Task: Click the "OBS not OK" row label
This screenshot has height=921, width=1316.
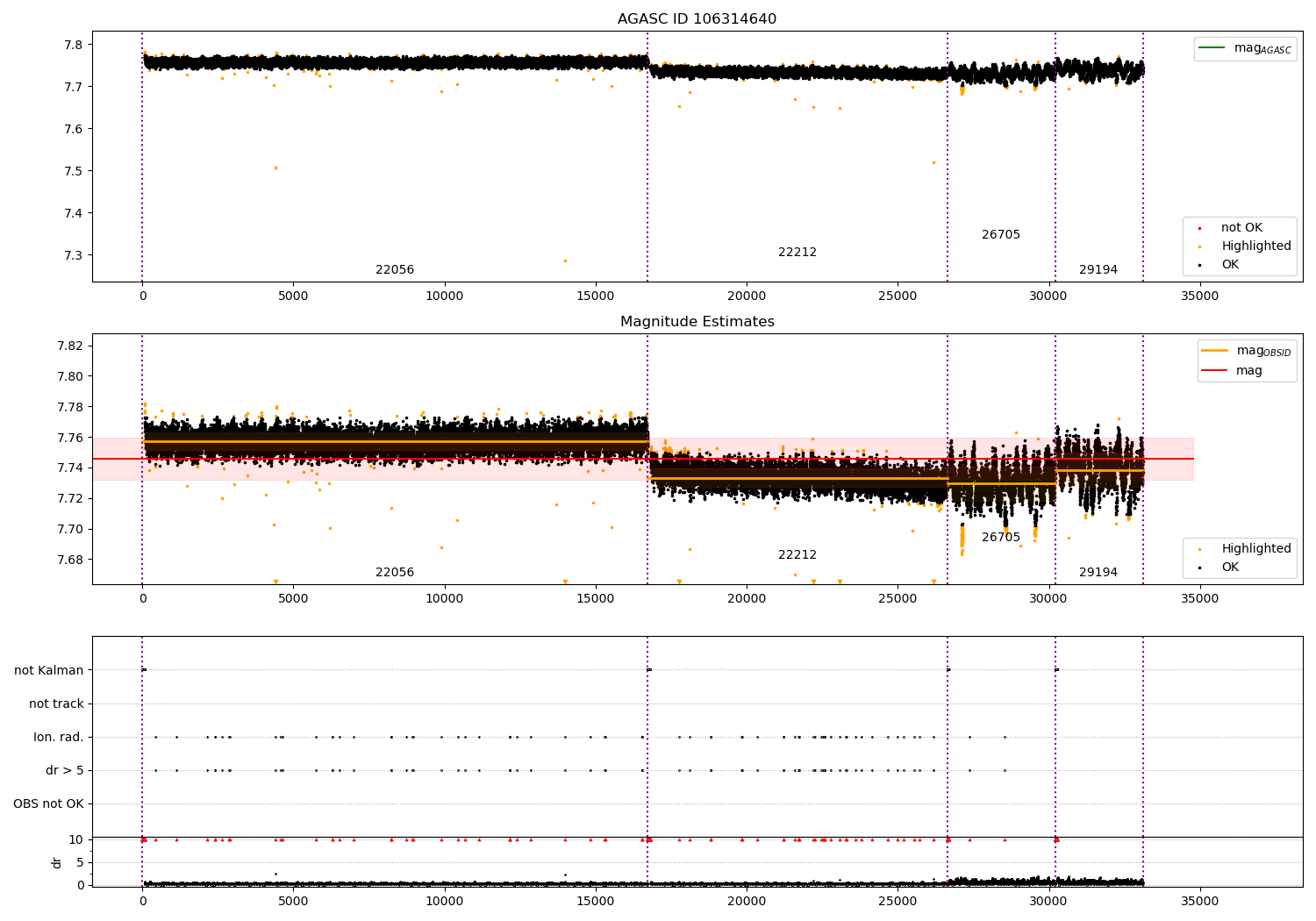Action: [48, 803]
